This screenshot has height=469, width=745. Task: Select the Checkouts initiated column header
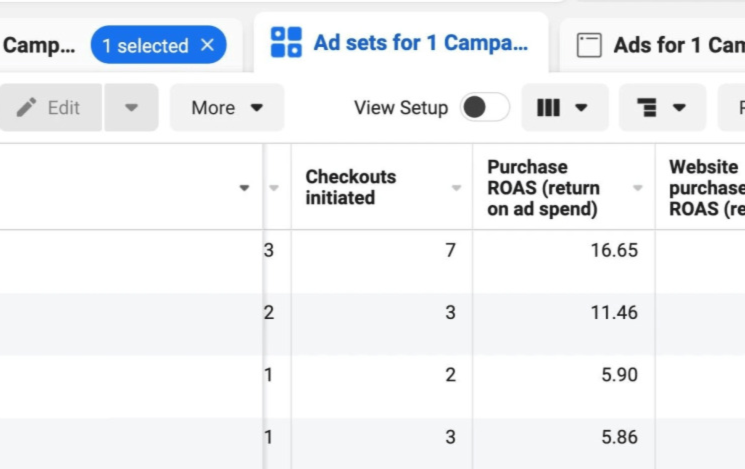pyautogui.click(x=351, y=188)
